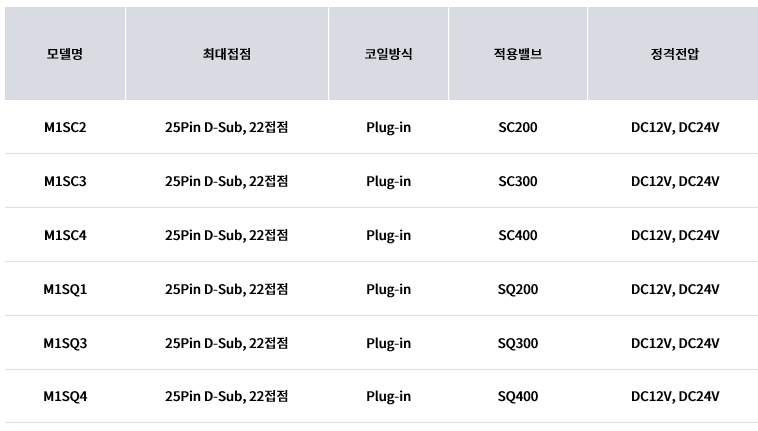Click the SC400 applicable valve cell
The height and width of the screenshot is (431, 758).
point(518,235)
